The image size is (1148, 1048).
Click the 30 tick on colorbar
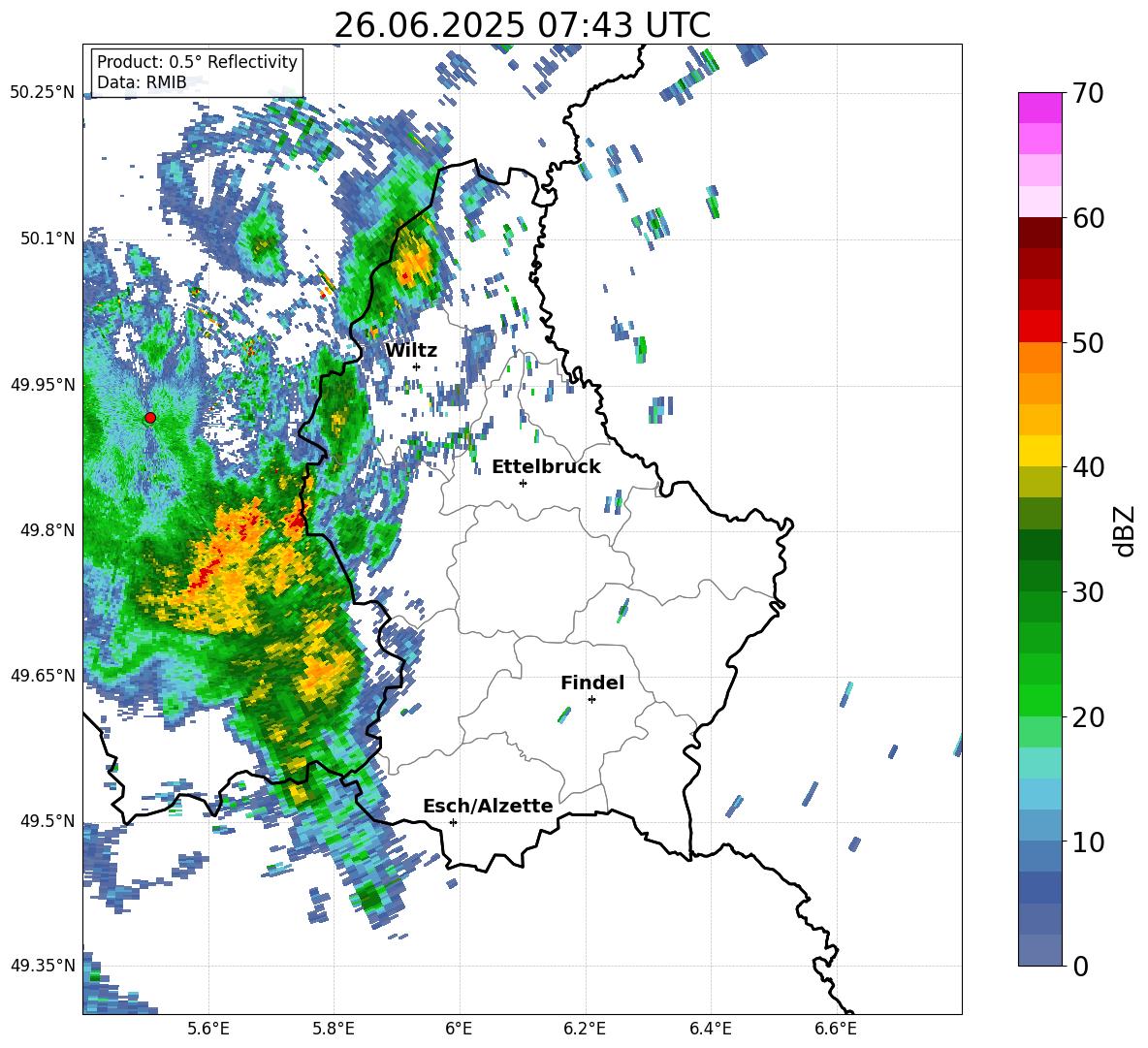tap(1088, 592)
